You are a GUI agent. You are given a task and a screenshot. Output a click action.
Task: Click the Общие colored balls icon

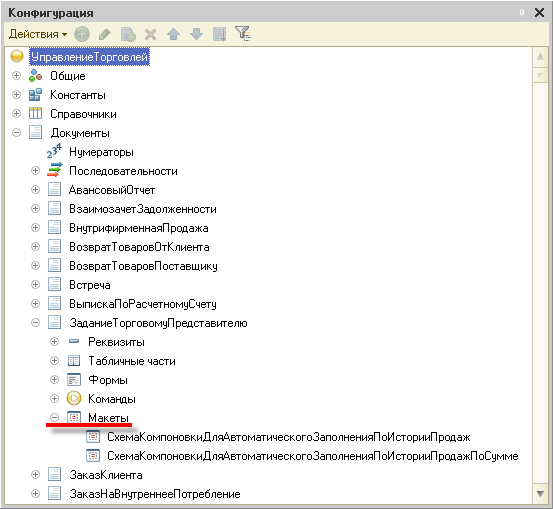[x=36, y=75]
